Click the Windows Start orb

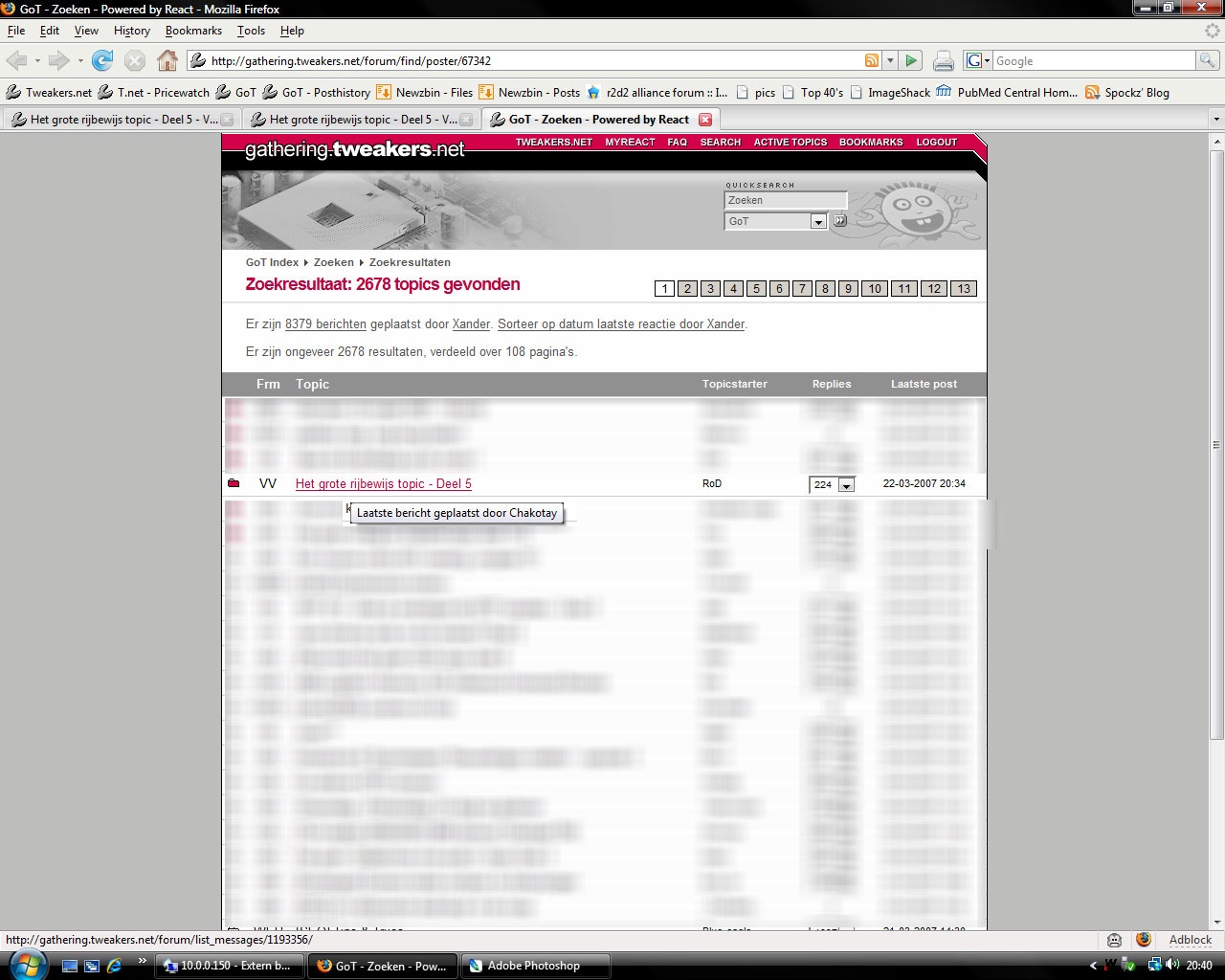pyautogui.click(x=26, y=965)
